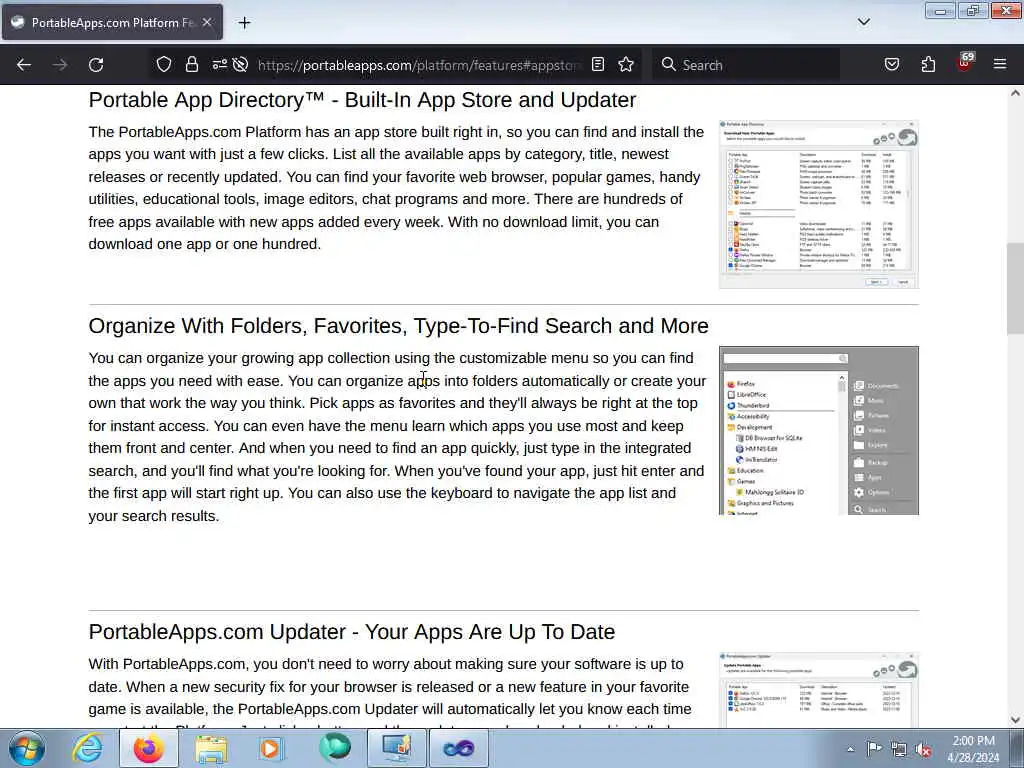Image resolution: width=1024 pixels, height=768 pixels.
Task: Open a new tab with plus button
Action: [244, 23]
